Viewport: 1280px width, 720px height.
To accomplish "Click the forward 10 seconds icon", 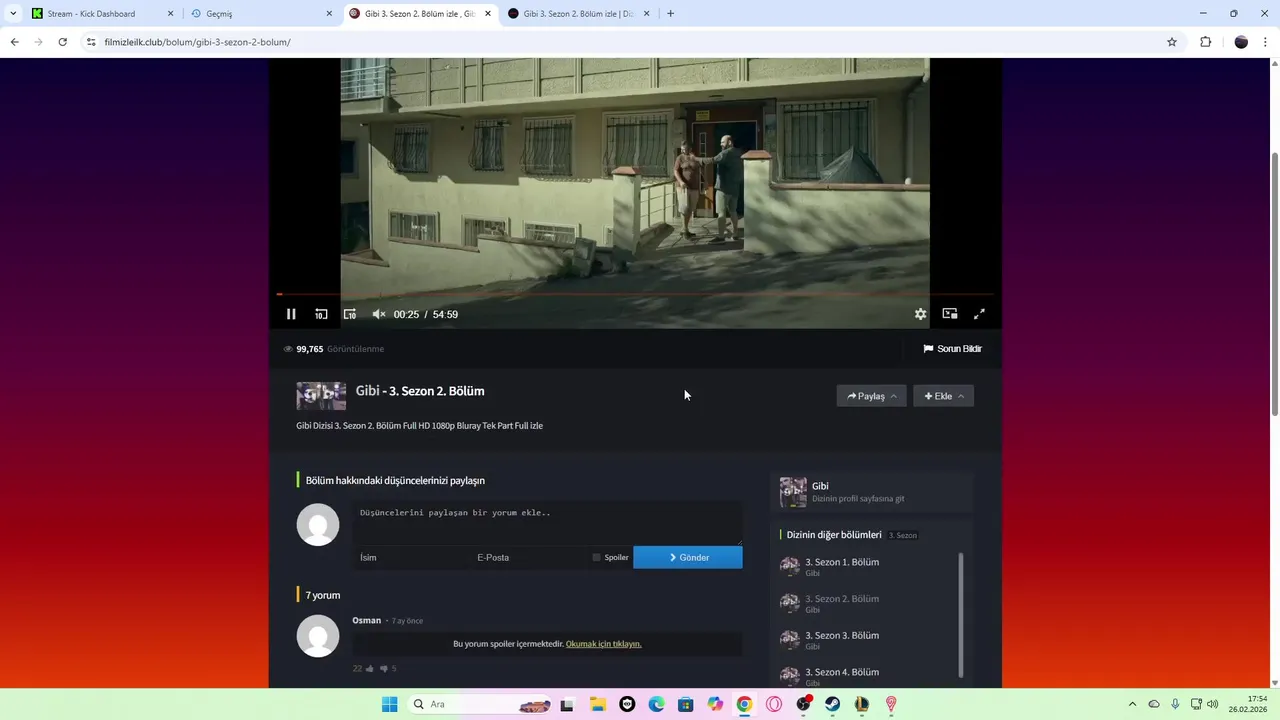I will click(349, 314).
